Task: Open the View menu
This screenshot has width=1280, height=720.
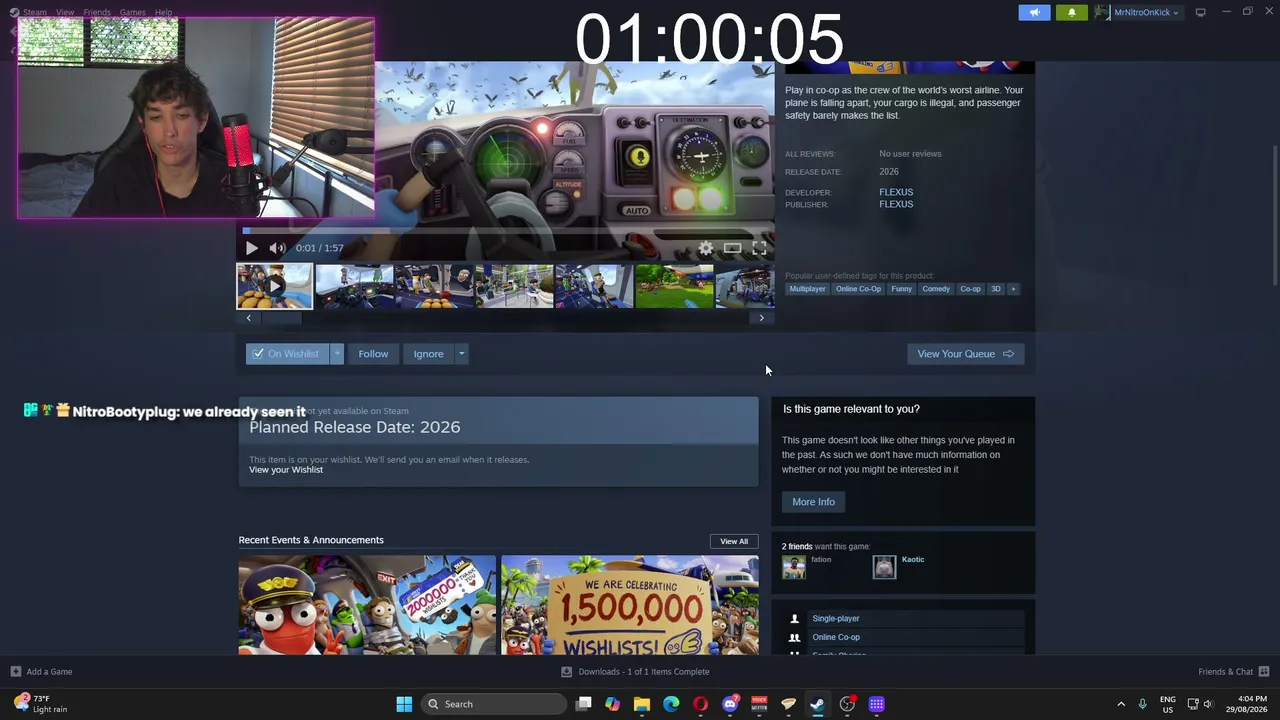Action: [x=65, y=12]
